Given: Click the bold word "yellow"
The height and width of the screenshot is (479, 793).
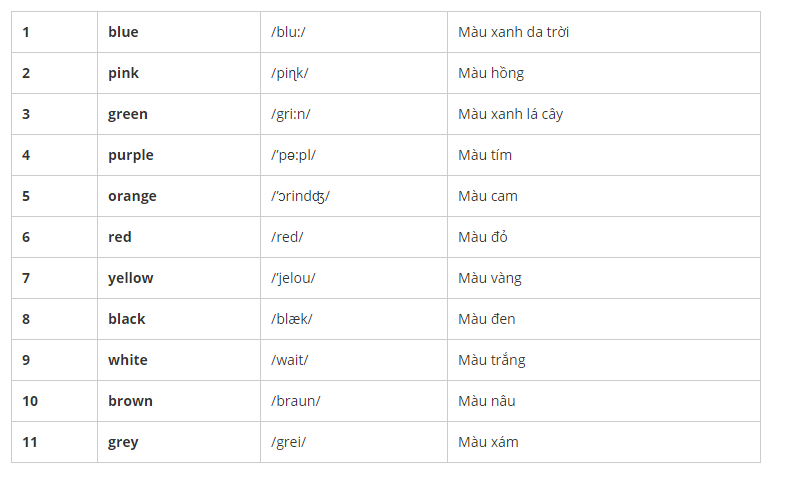Looking at the screenshot, I should coord(131,278).
